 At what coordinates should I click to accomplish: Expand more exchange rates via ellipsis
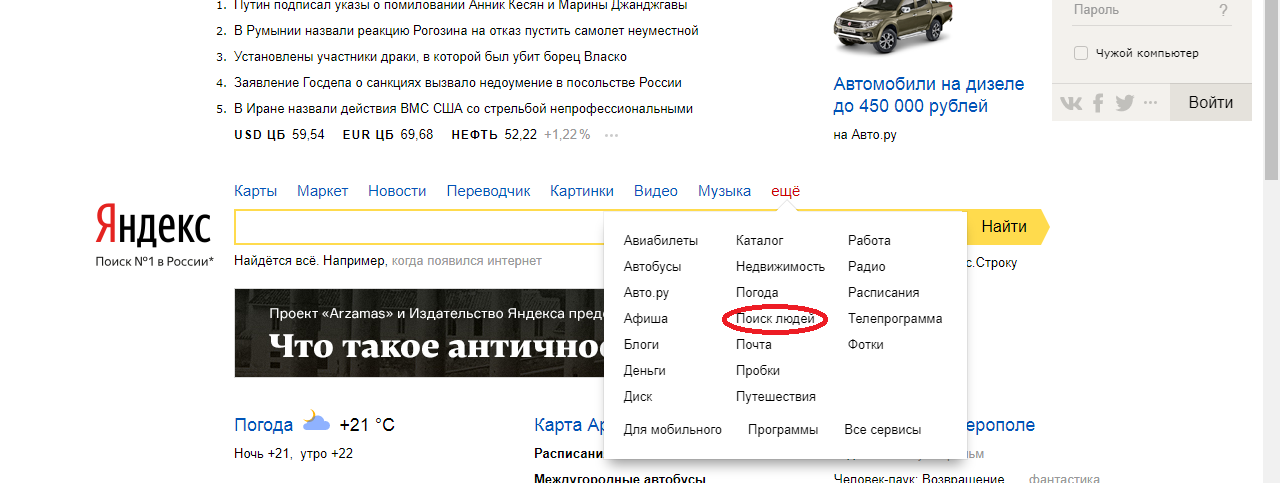pyautogui.click(x=612, y=135)
